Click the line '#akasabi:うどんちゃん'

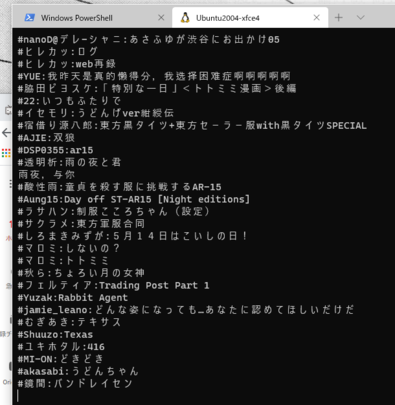click(x=78, y=371)
